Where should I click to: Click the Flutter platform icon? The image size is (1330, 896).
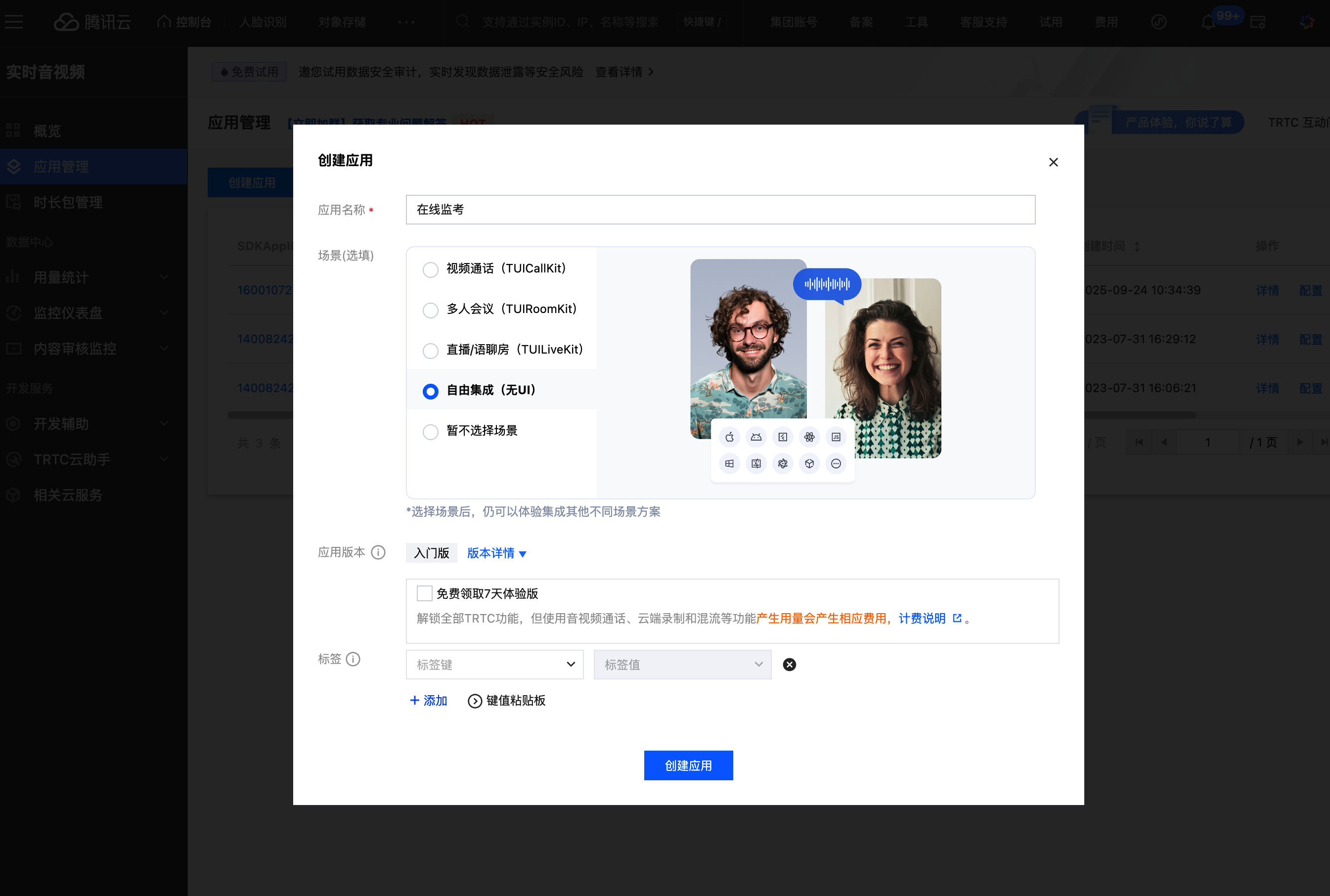click(783, 437)
